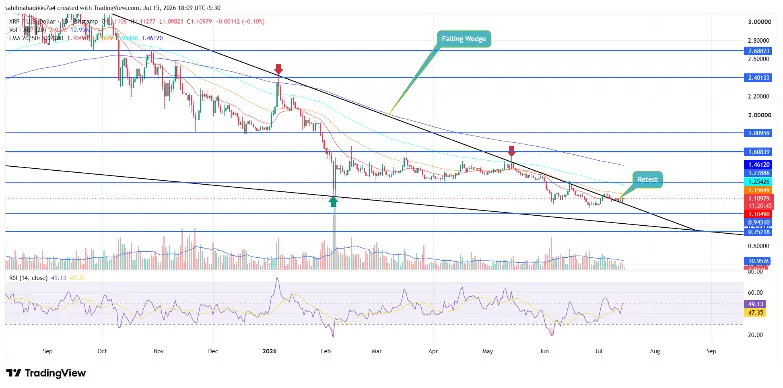The height and width of the screenshot is (388, 783).
Task: Click the Nov label on time axis
Action: click(158, 352)
